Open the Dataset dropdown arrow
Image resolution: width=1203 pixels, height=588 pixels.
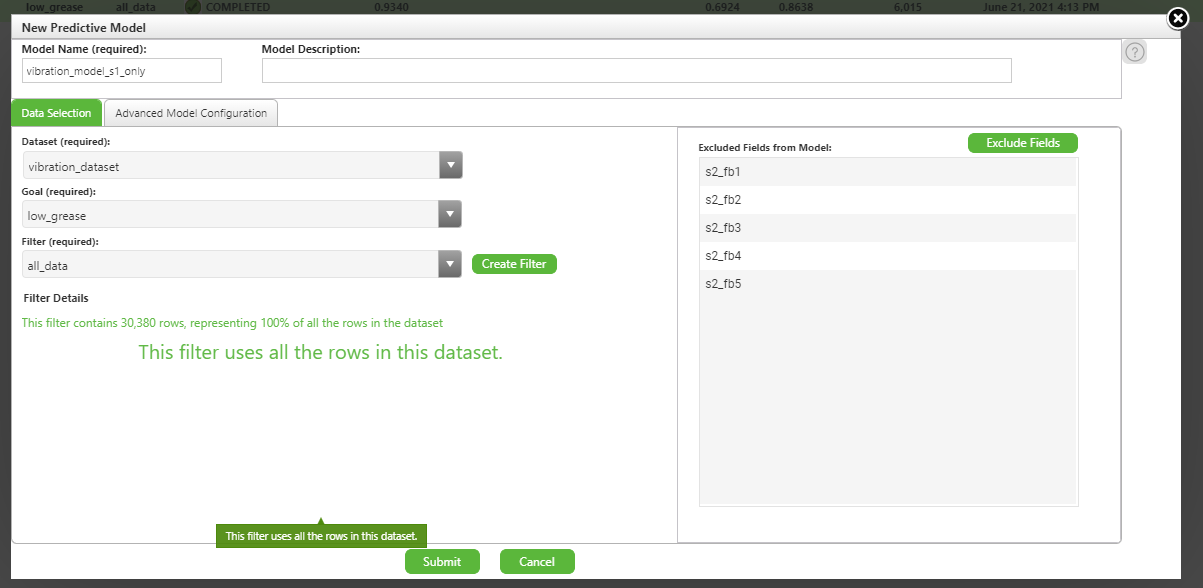coord(449,164)
